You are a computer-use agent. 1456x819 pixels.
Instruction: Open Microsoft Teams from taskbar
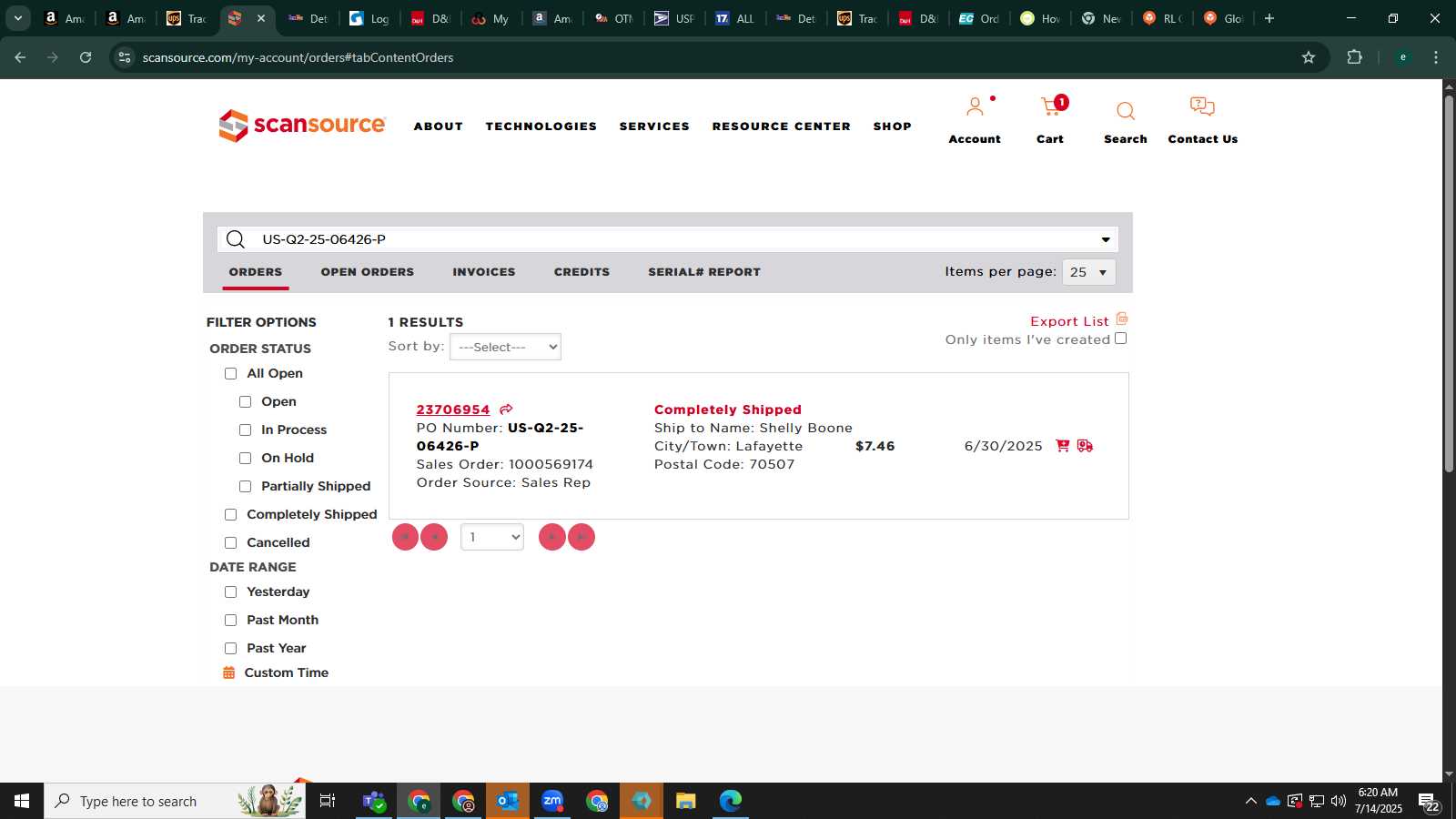374,801
